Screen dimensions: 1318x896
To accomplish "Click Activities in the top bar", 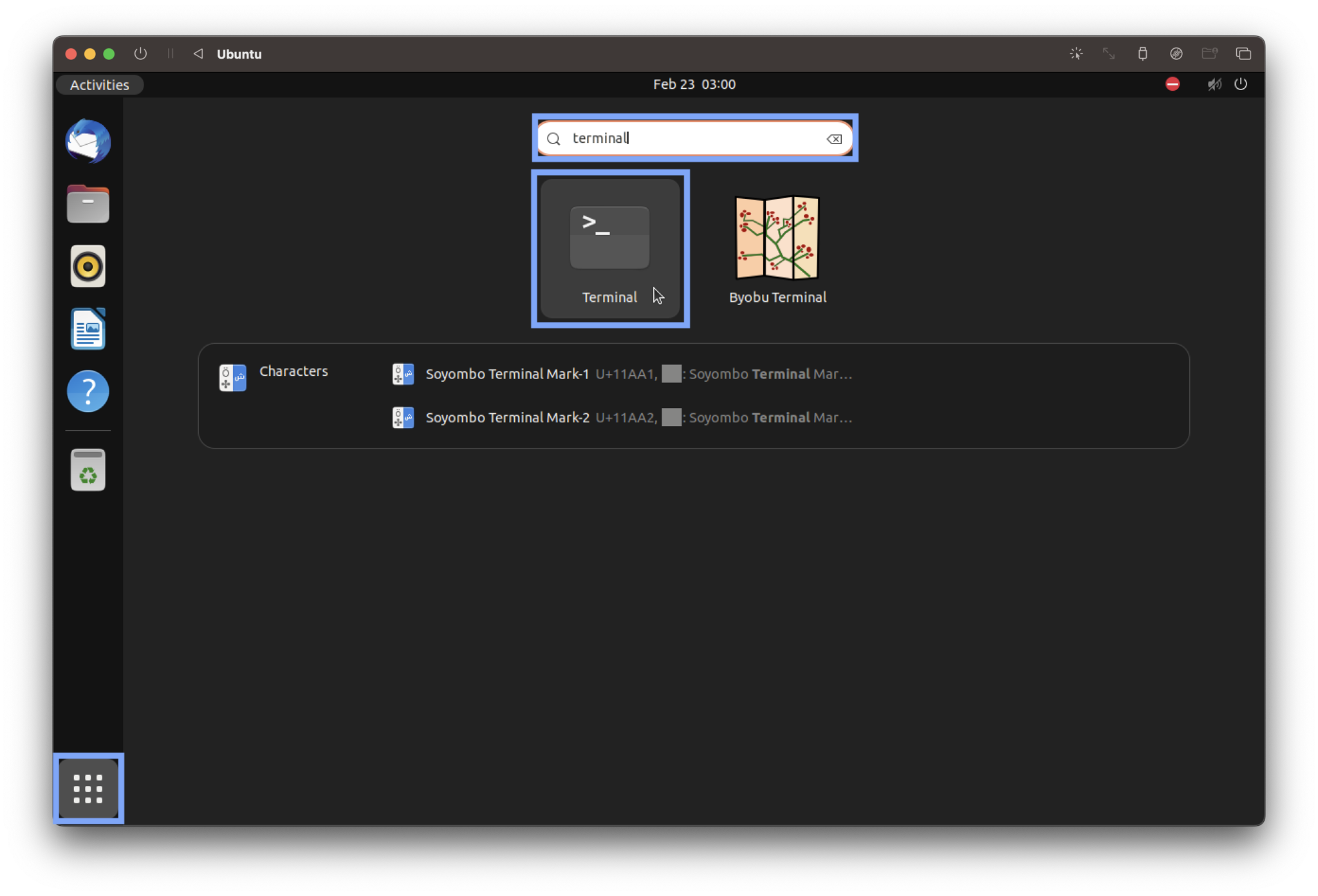I will coord(99,84).
